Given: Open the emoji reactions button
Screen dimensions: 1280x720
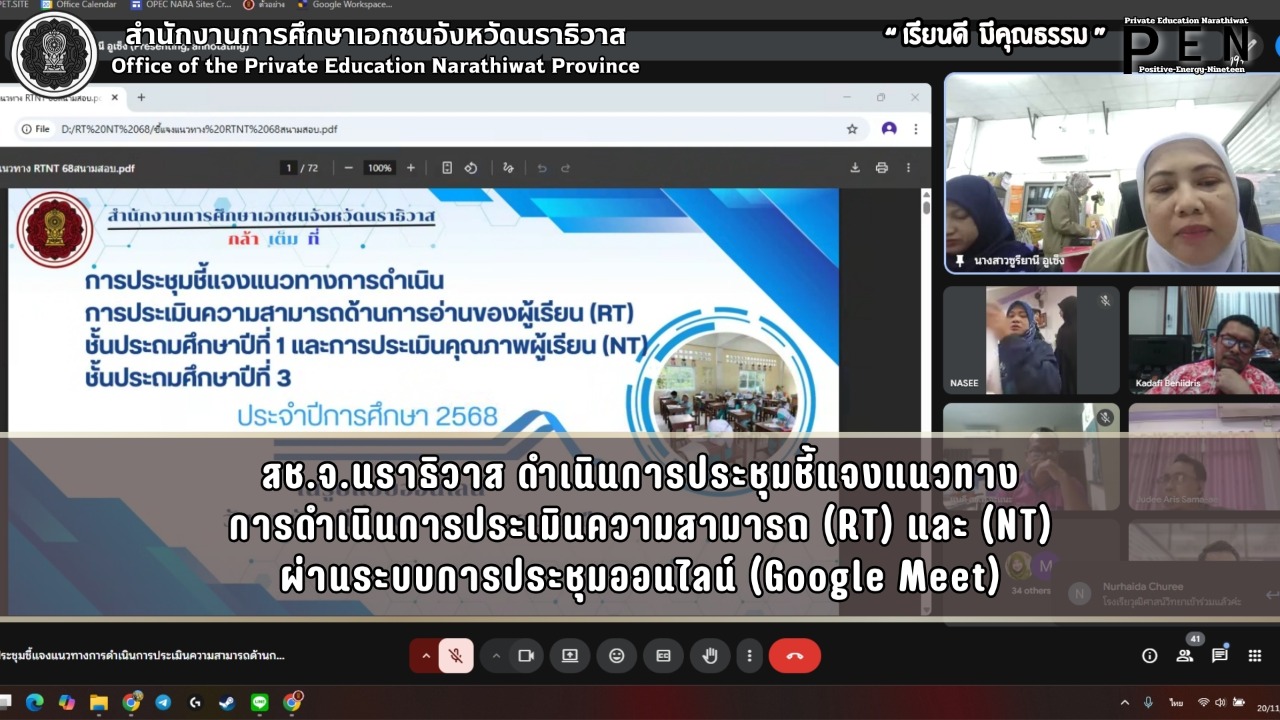Looking at the screenshot, I should pyautogui.click(x=617, y=656).
